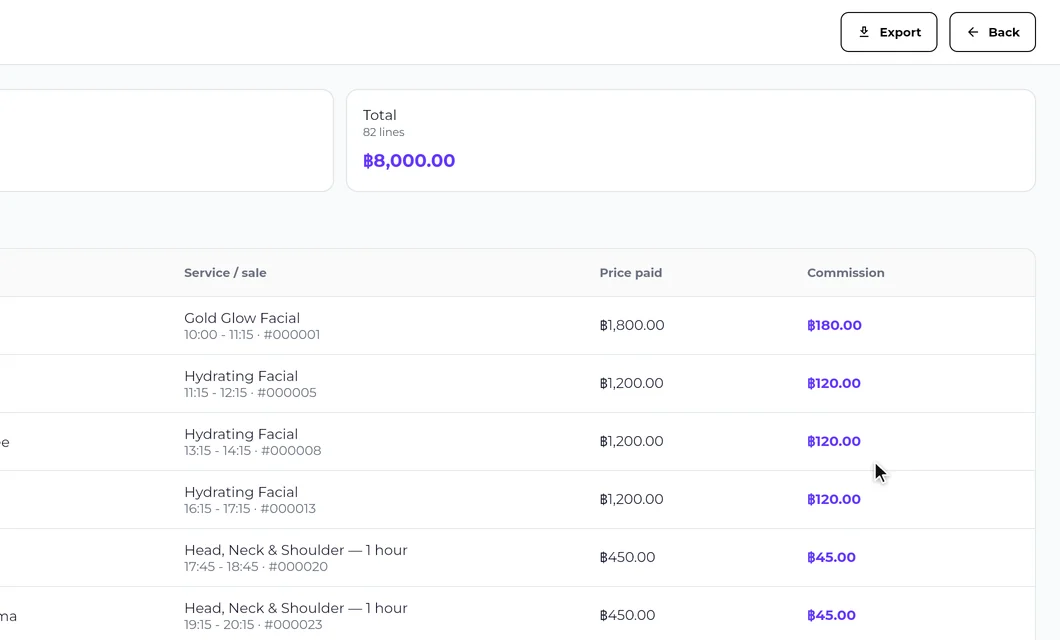Screen dimensions: 1060x640
Task: Click Hydrating Facial with booking #000005
Action: 241,376
